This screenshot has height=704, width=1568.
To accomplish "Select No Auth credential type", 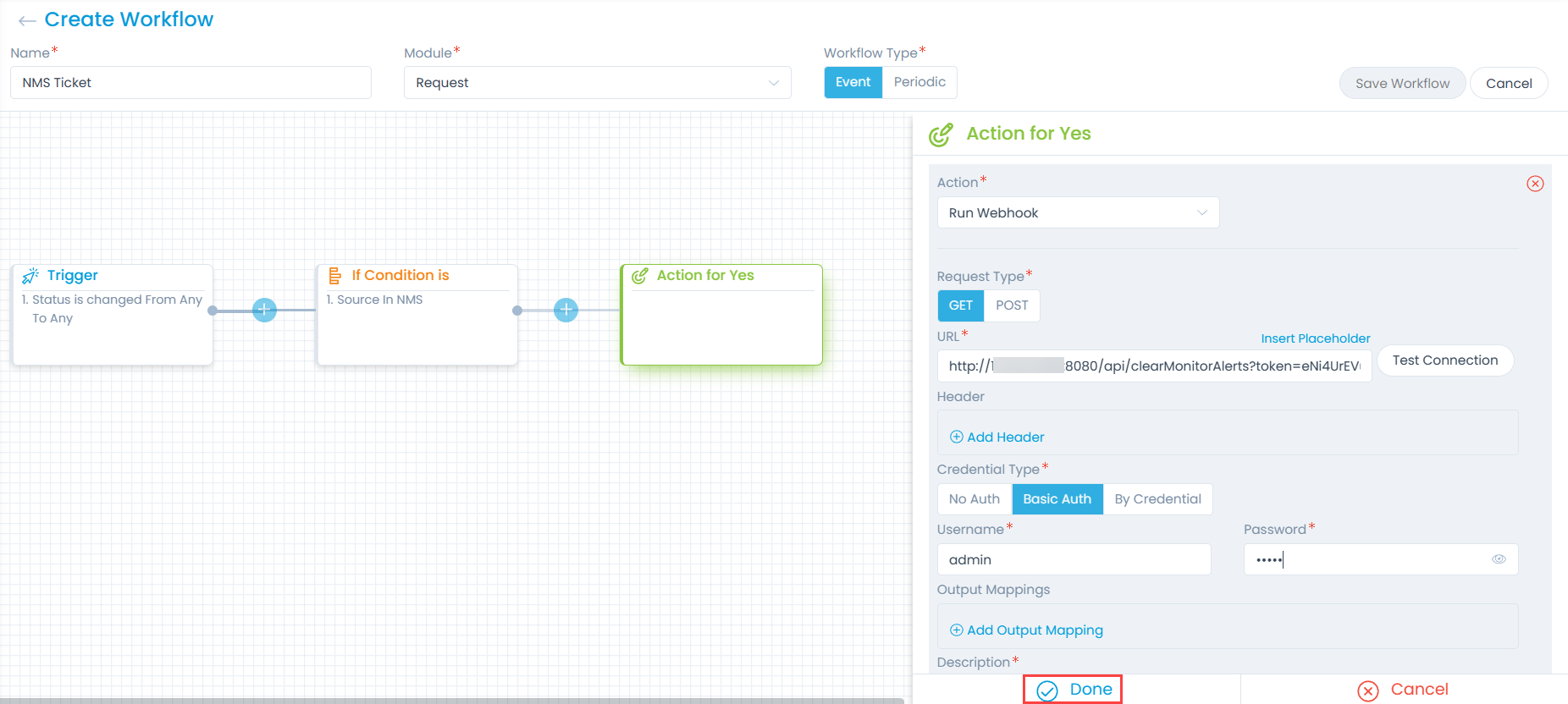I will 974,499.
